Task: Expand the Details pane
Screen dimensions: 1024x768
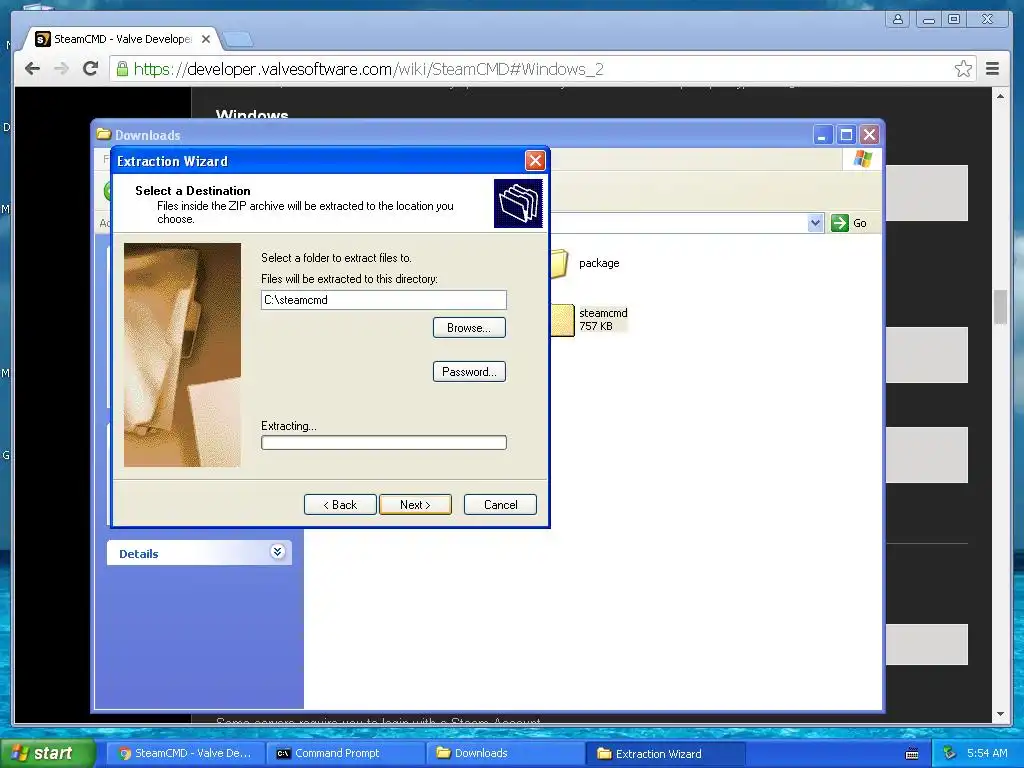Action: coord(278,552)
